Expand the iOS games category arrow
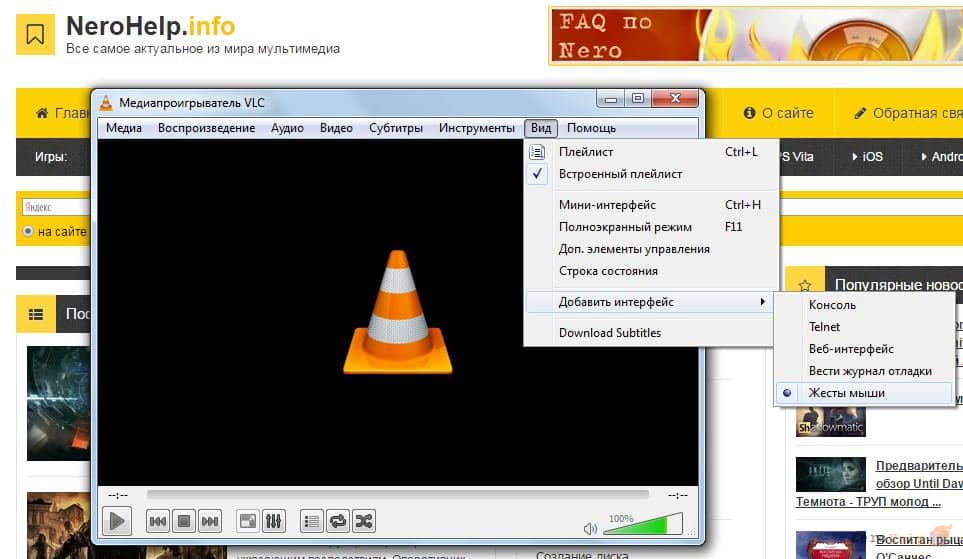 (x=855, y=157)
